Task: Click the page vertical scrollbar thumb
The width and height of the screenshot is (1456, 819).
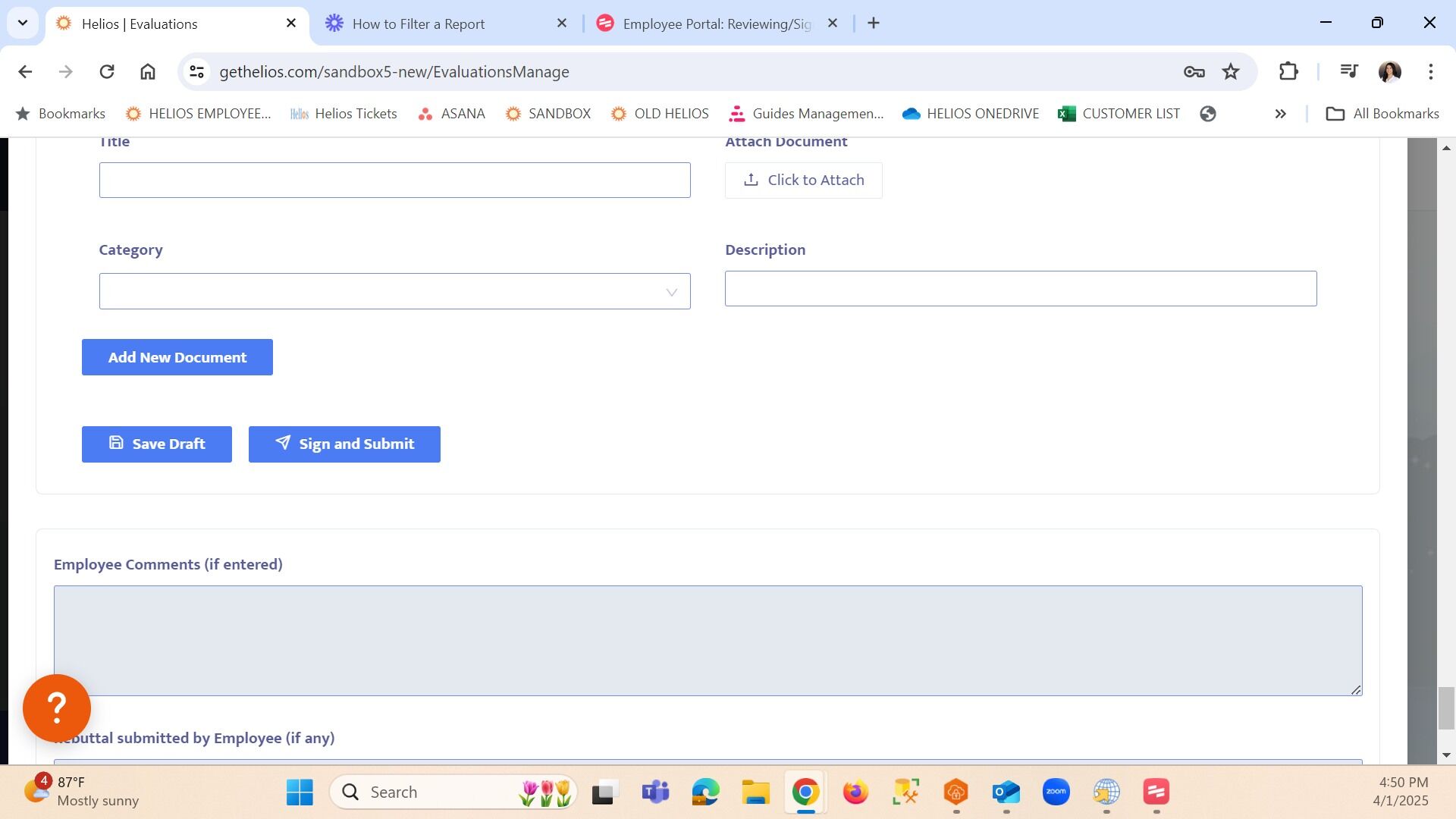Action: [x=1446, y=707]
